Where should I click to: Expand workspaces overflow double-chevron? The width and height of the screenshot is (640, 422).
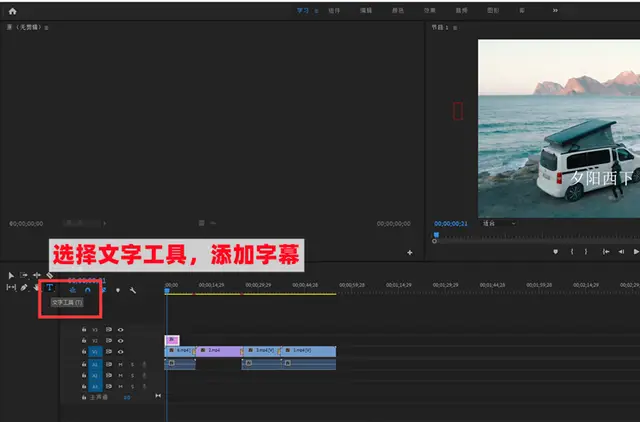555,11
